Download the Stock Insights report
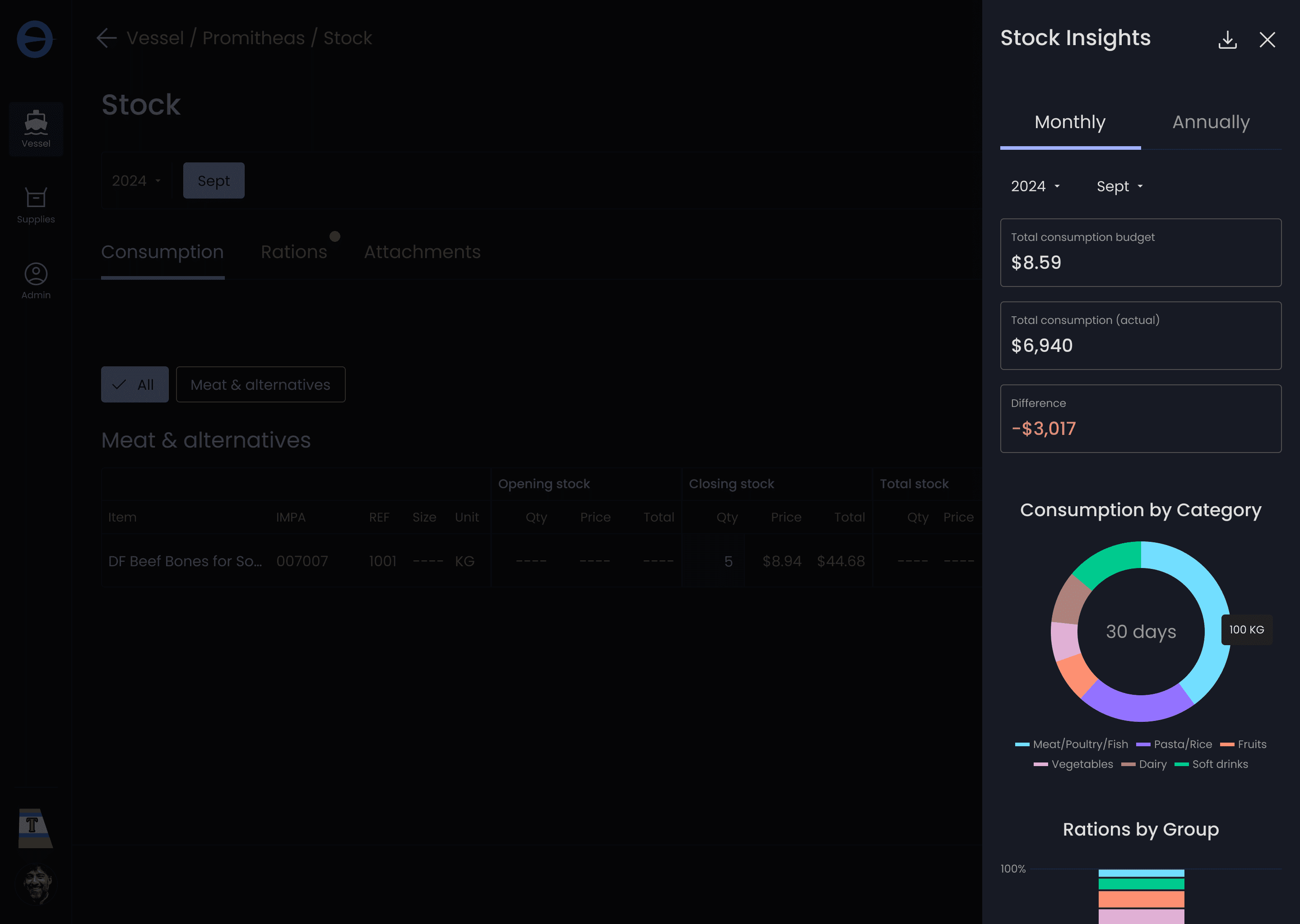This screenshot has height=924, width=1300. pos(1228,39)
